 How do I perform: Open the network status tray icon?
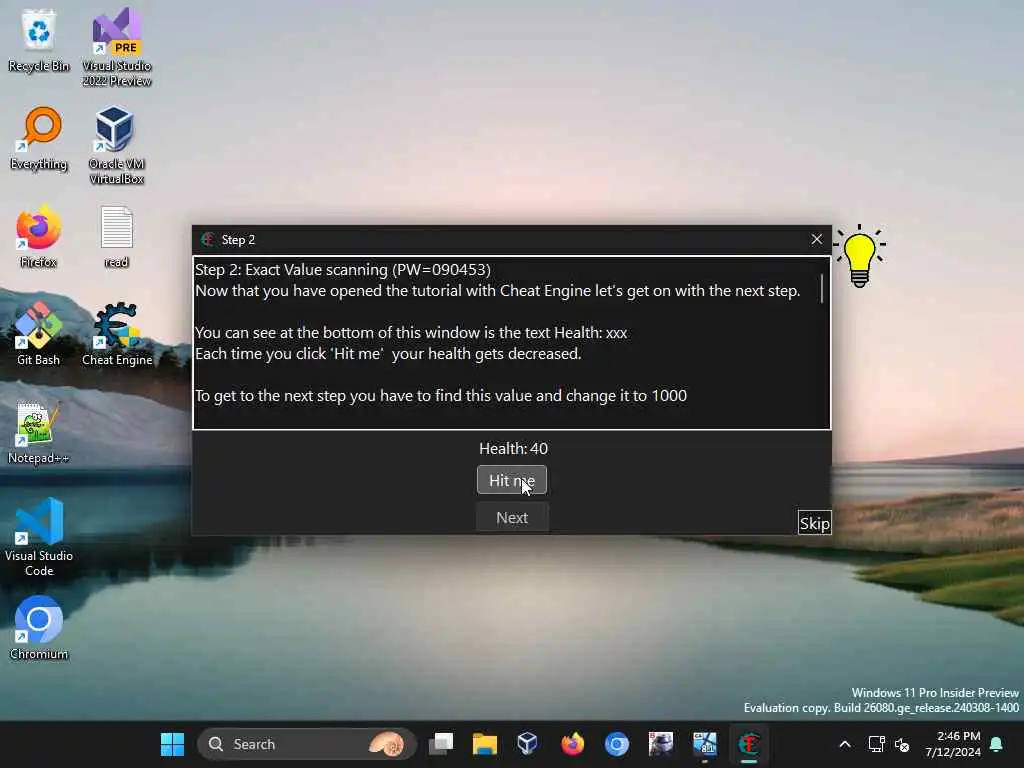pos(876,744)
